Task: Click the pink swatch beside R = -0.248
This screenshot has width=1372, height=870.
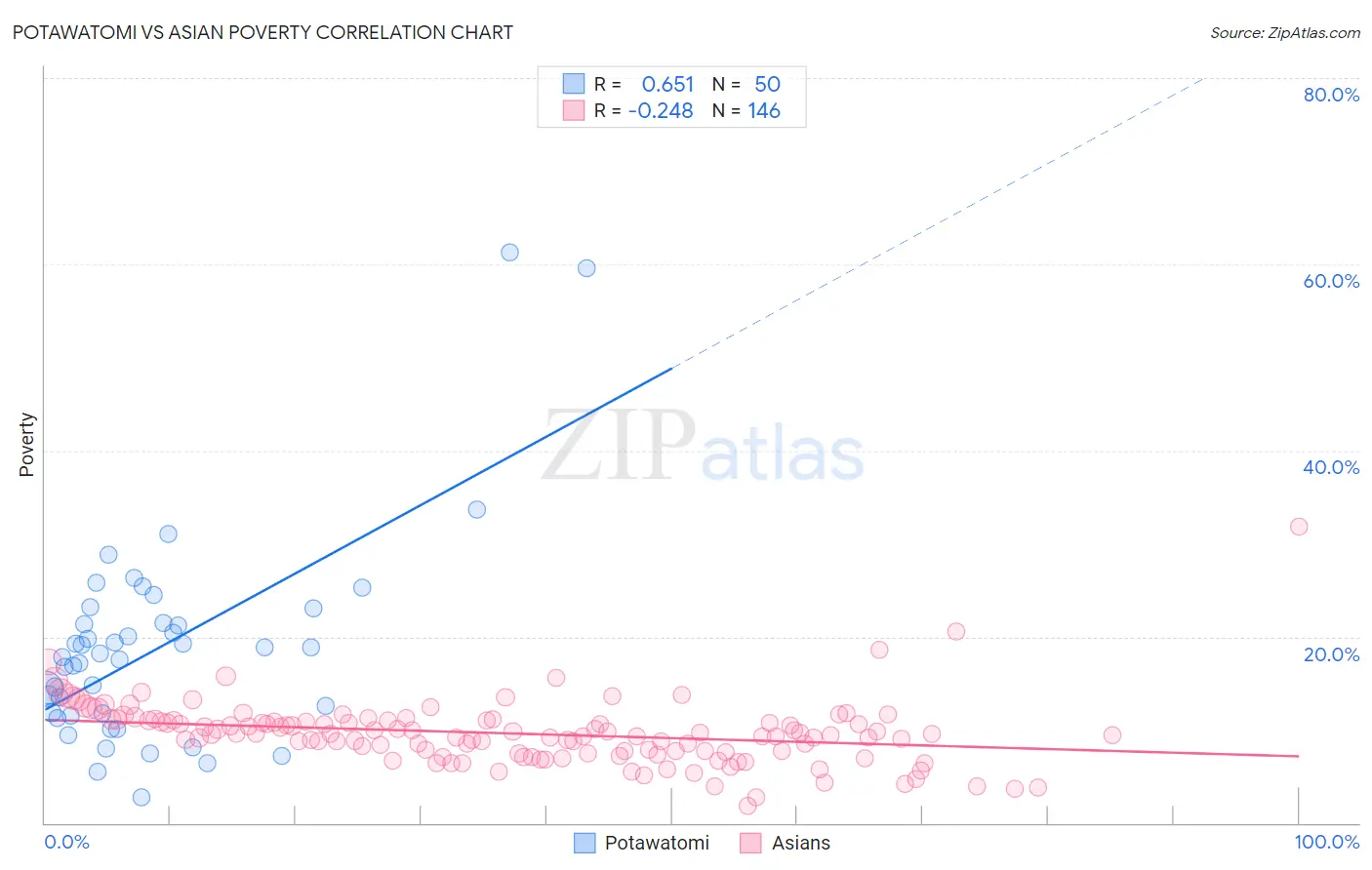Action: 573,110
